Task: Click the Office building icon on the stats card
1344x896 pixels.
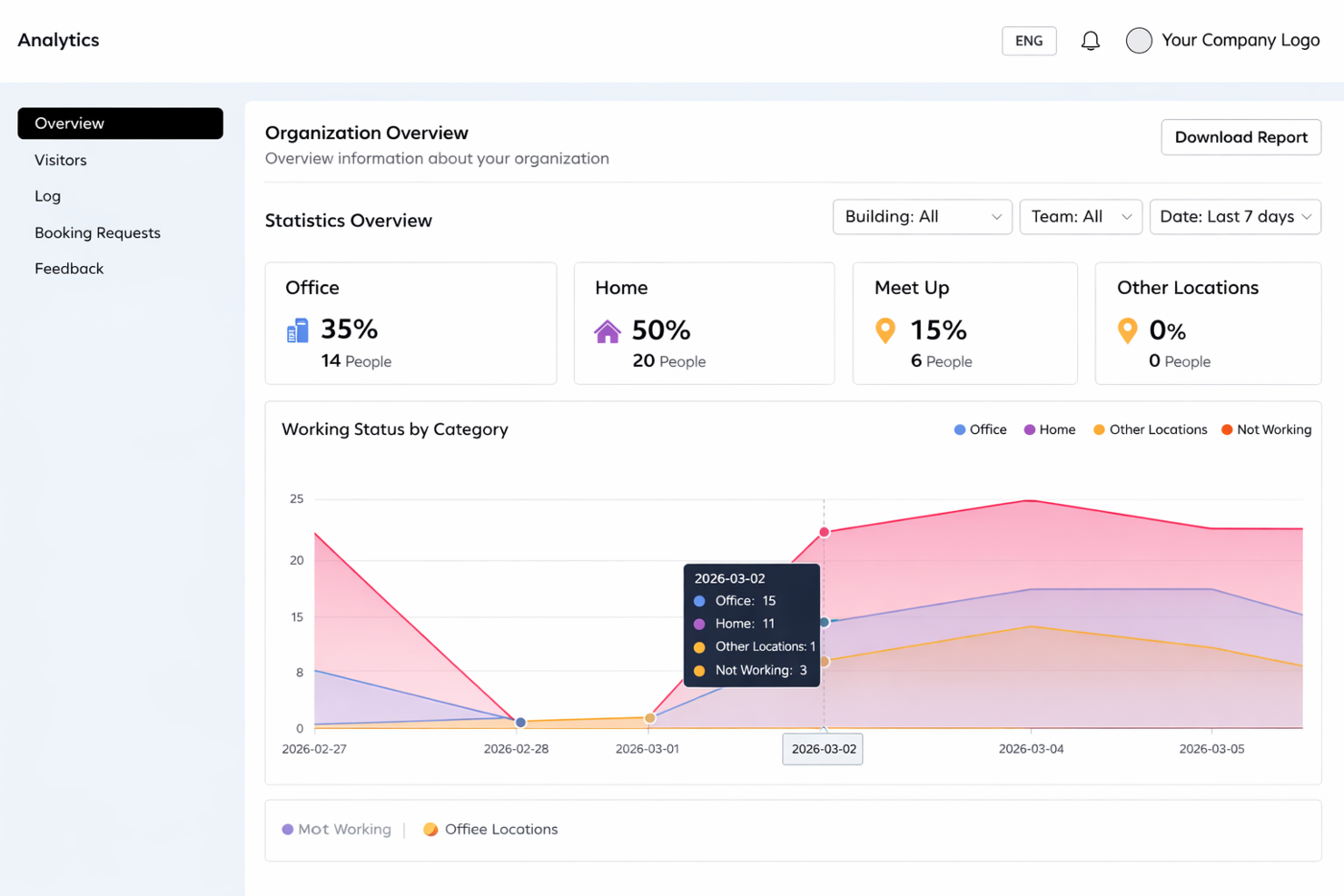Action: click(x=296, y=330)
